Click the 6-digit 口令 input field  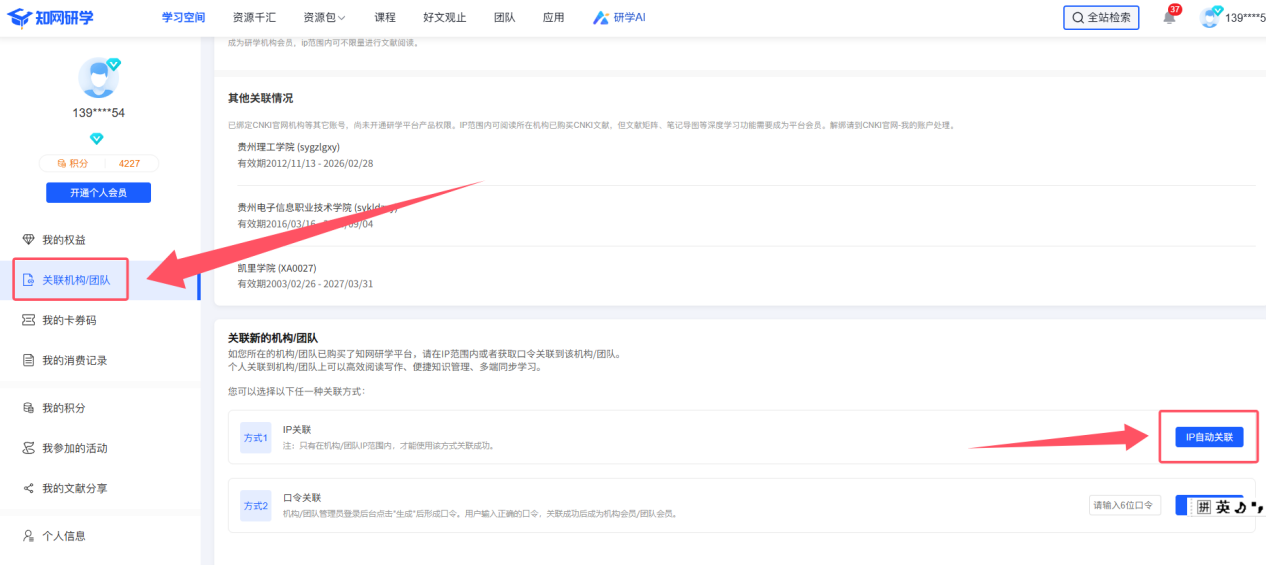[1124, 506]
